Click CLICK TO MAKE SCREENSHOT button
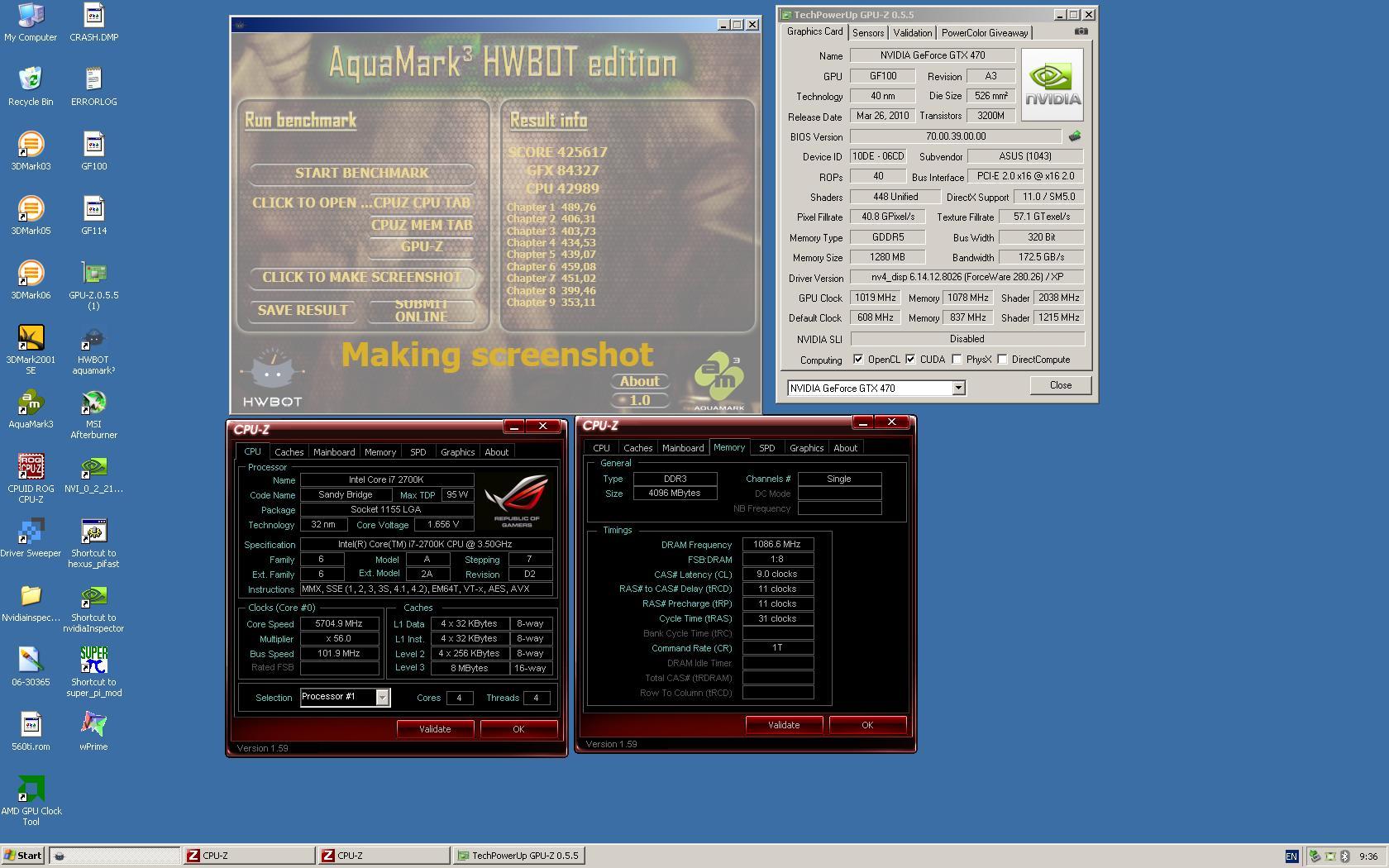This screenshot has height=868, width=1389. tap(362, 277)
